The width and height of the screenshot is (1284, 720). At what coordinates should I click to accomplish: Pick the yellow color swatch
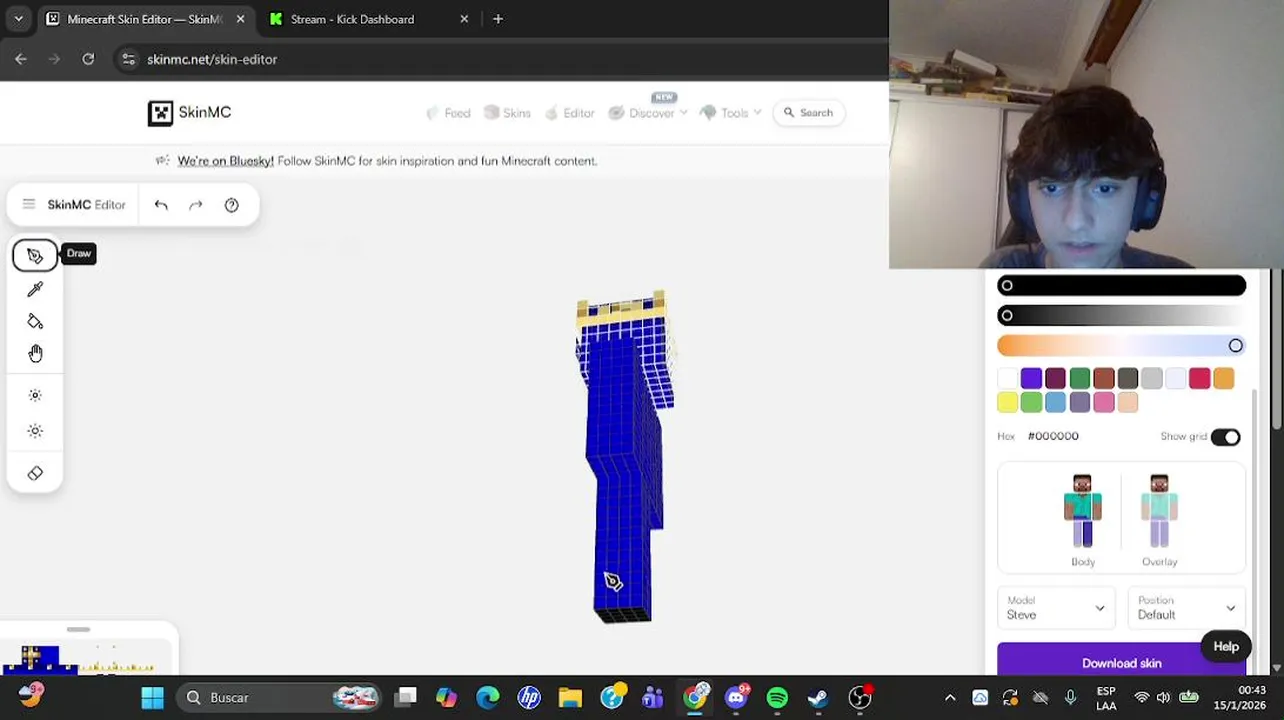click(x=1007, y=402)
